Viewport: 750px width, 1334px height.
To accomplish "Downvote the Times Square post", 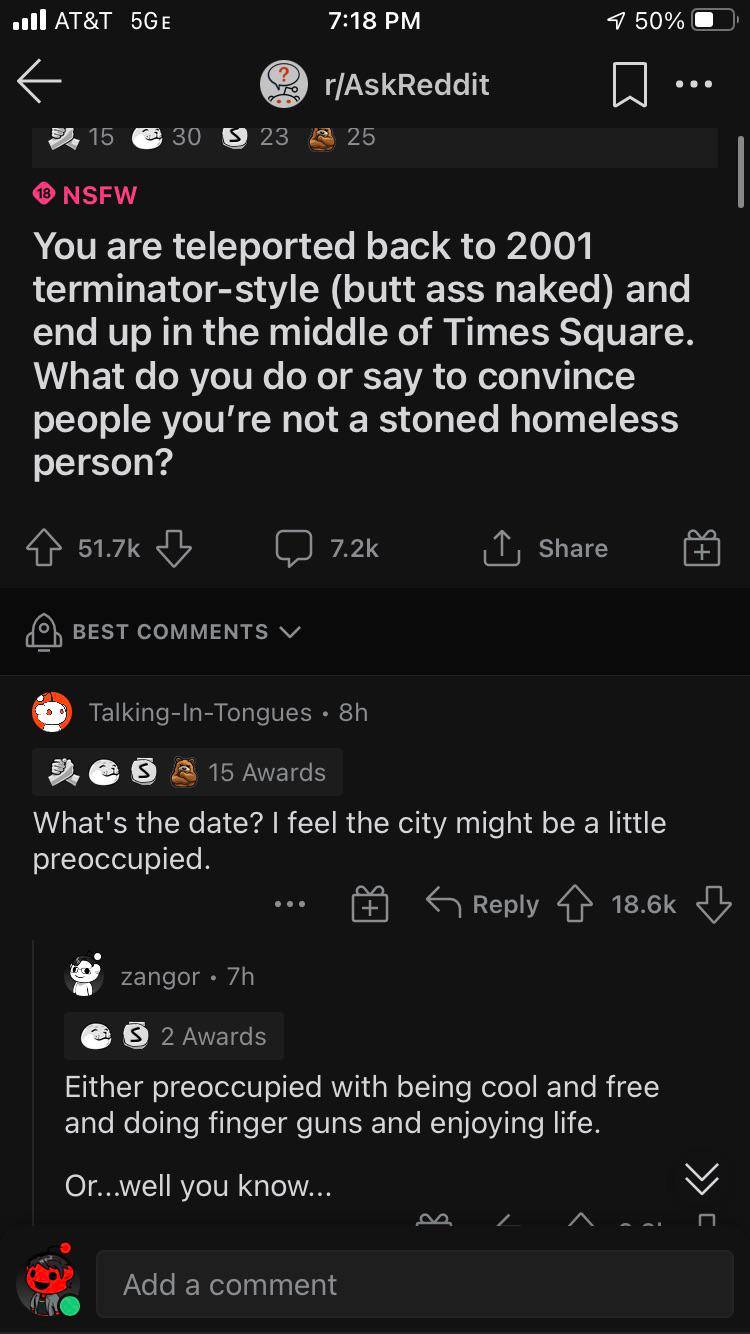I will pyautogui.click(x=173, y=548).
